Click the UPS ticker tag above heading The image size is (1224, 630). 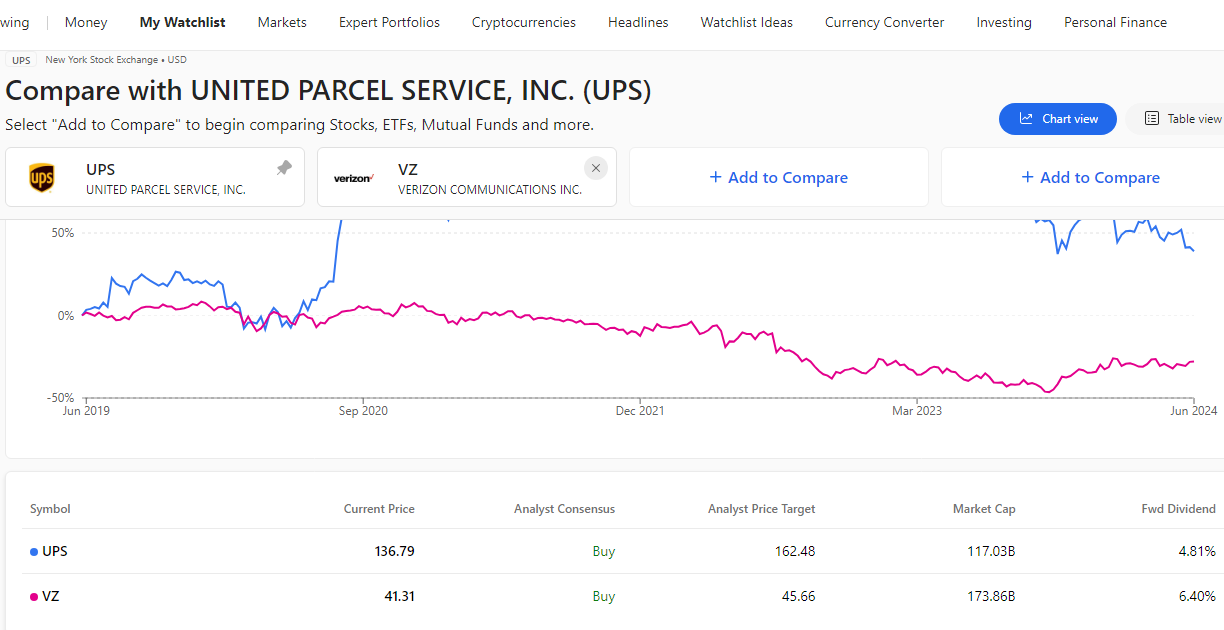[x=21, y=60]
